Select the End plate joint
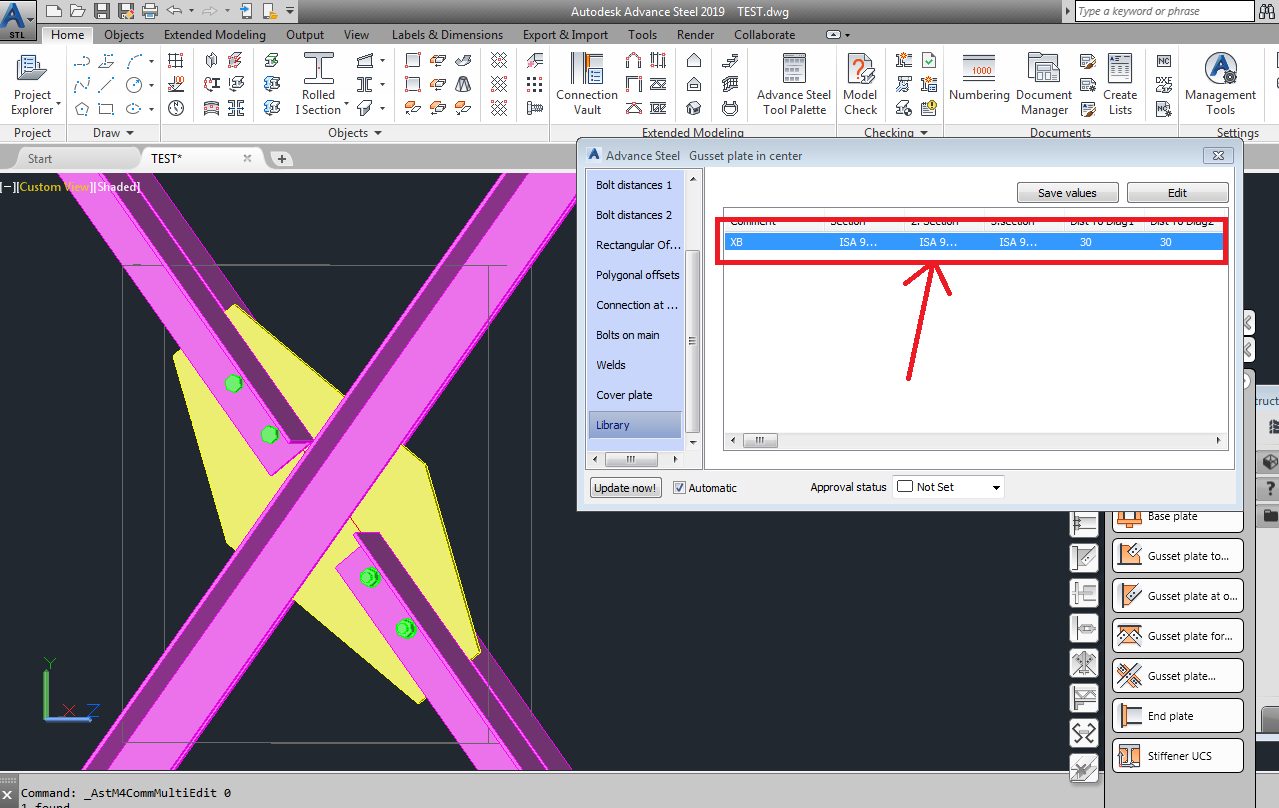The image size is (1279, 808). tap(1178, 716)
